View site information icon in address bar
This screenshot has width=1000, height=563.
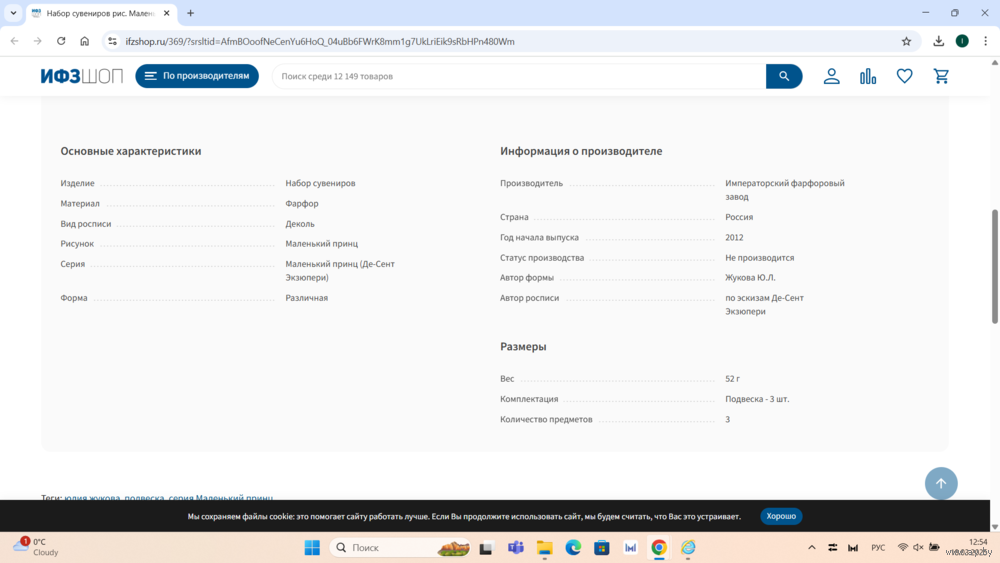(x=112, y=41)
